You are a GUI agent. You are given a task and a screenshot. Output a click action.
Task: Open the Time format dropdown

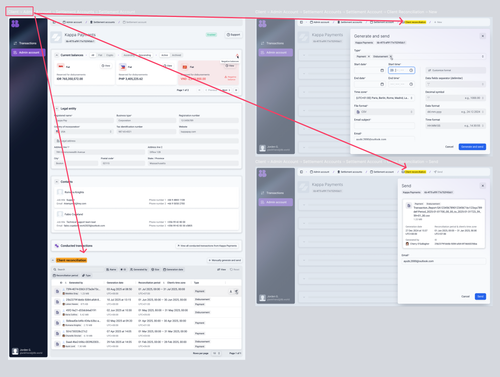click(x=456, y=126)
